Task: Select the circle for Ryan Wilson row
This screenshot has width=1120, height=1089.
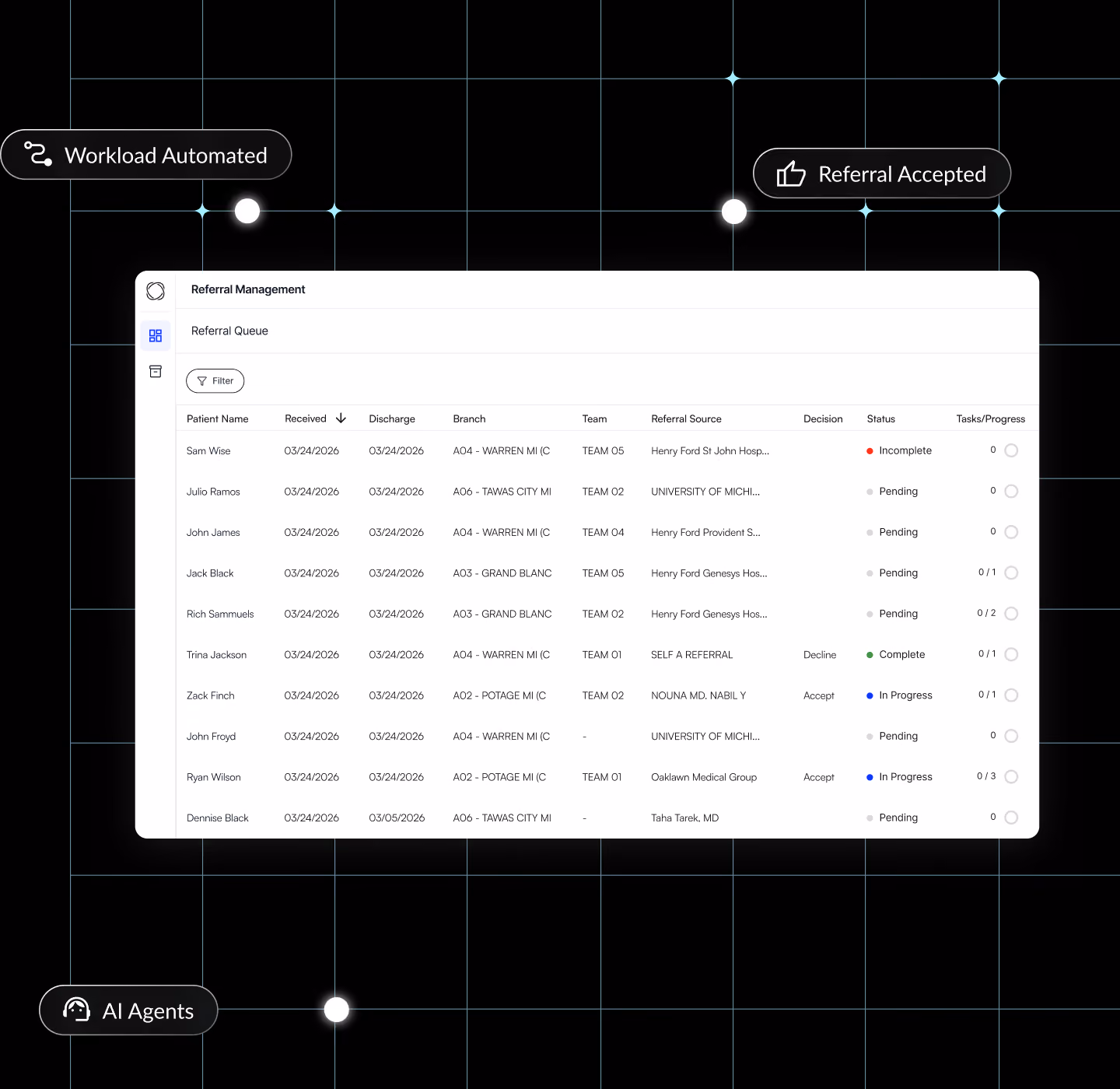Action: 1011,777
